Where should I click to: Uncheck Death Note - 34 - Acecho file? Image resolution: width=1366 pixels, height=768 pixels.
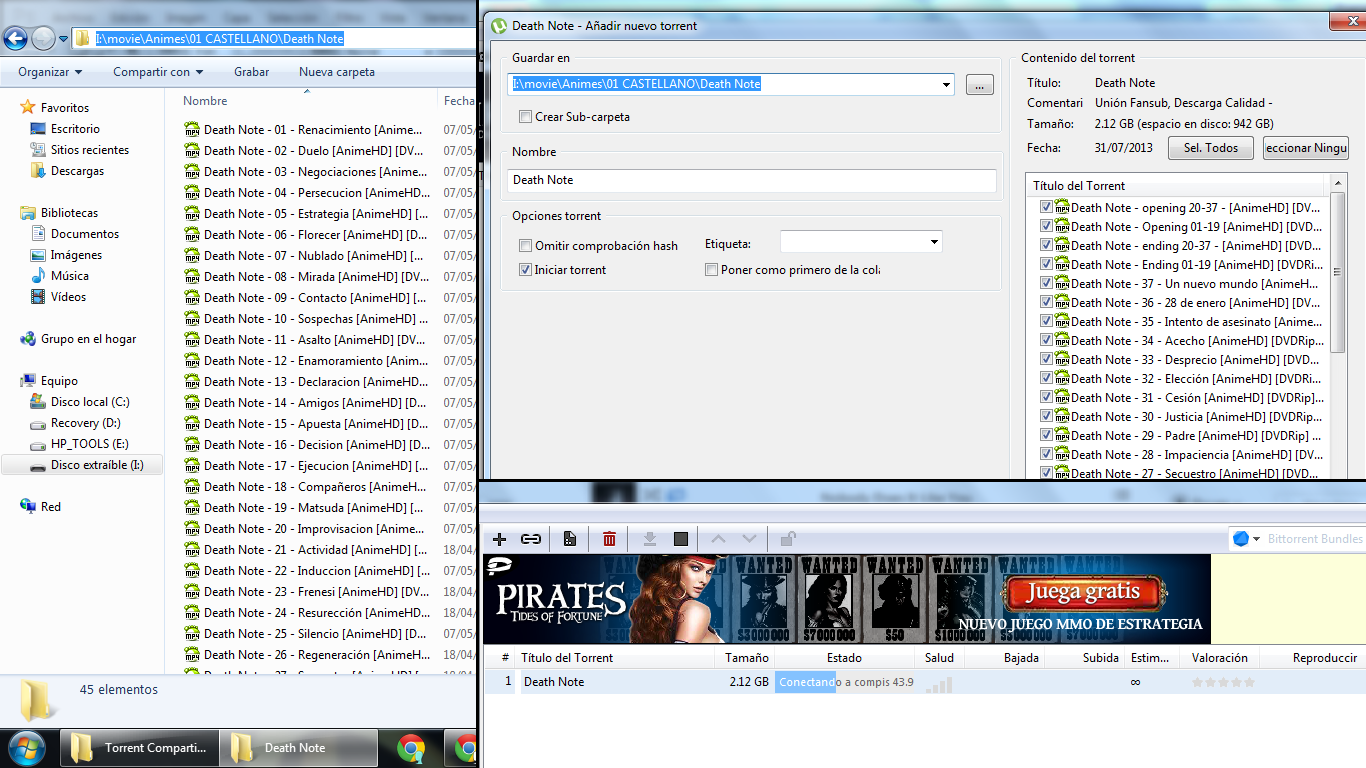pos(1046,340)
